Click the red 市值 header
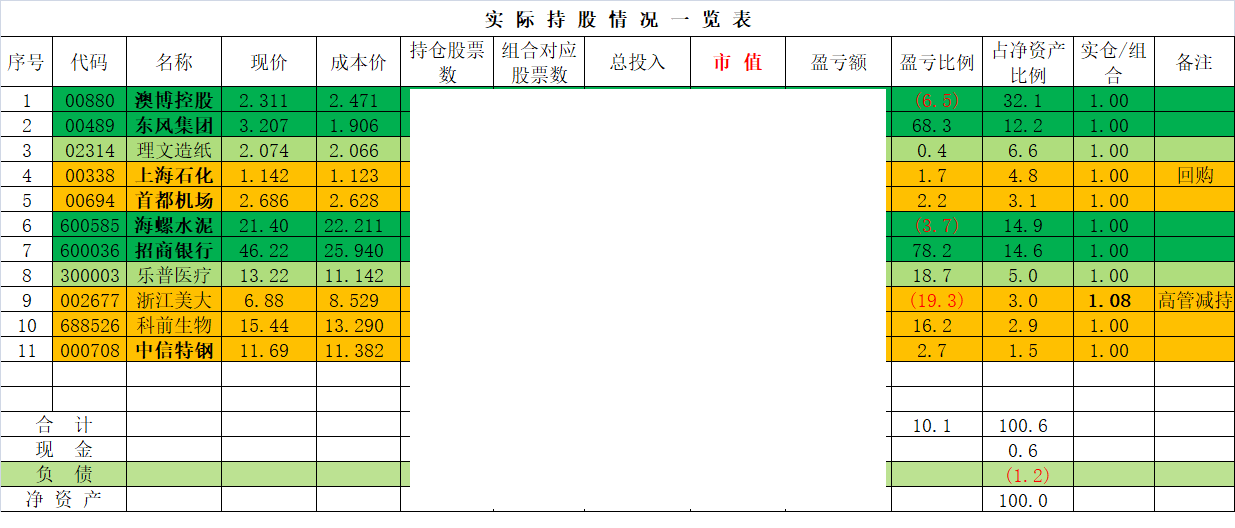This screenshot has height=528, width=1235. (x=738, y=63)
